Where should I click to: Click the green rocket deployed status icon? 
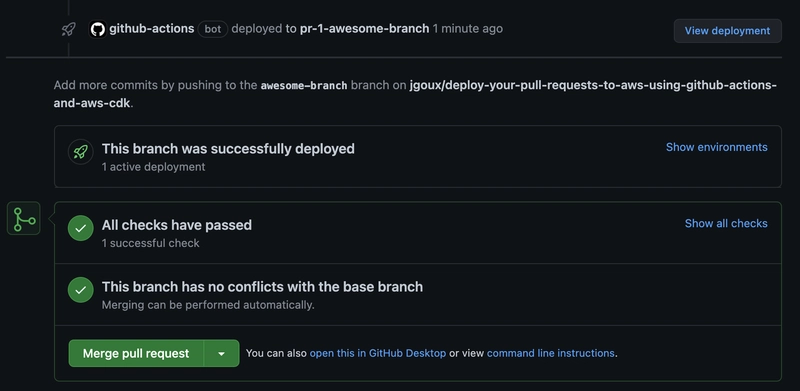[81, 152]
